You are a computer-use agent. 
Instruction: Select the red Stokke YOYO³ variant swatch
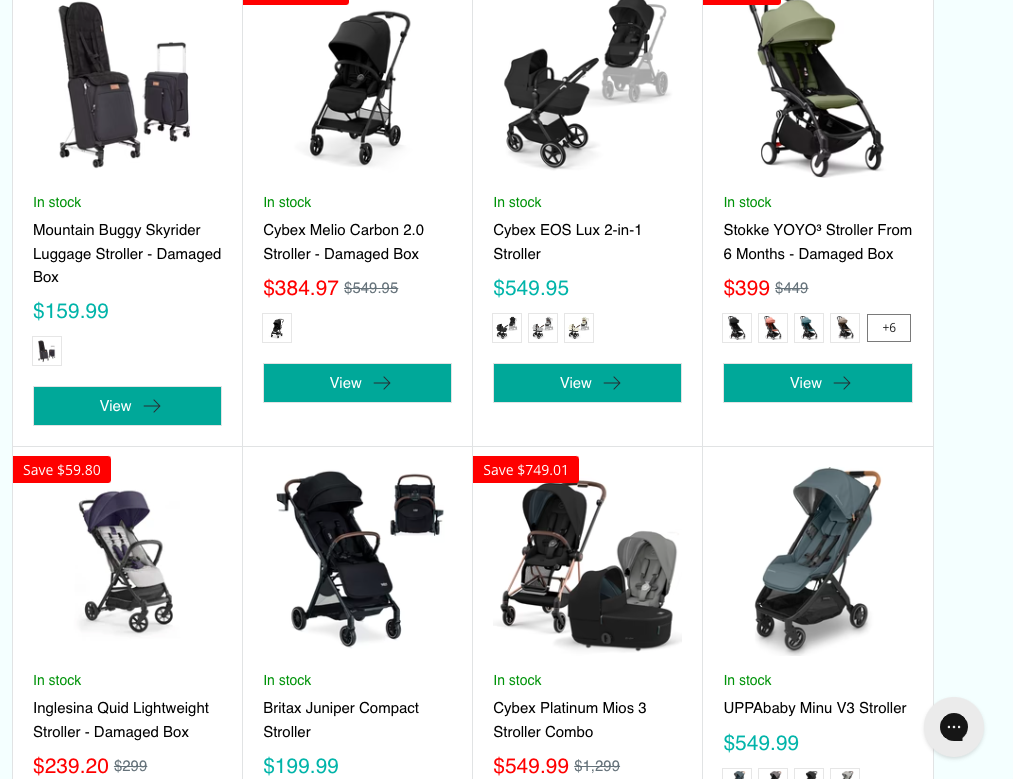pos(773,328)
